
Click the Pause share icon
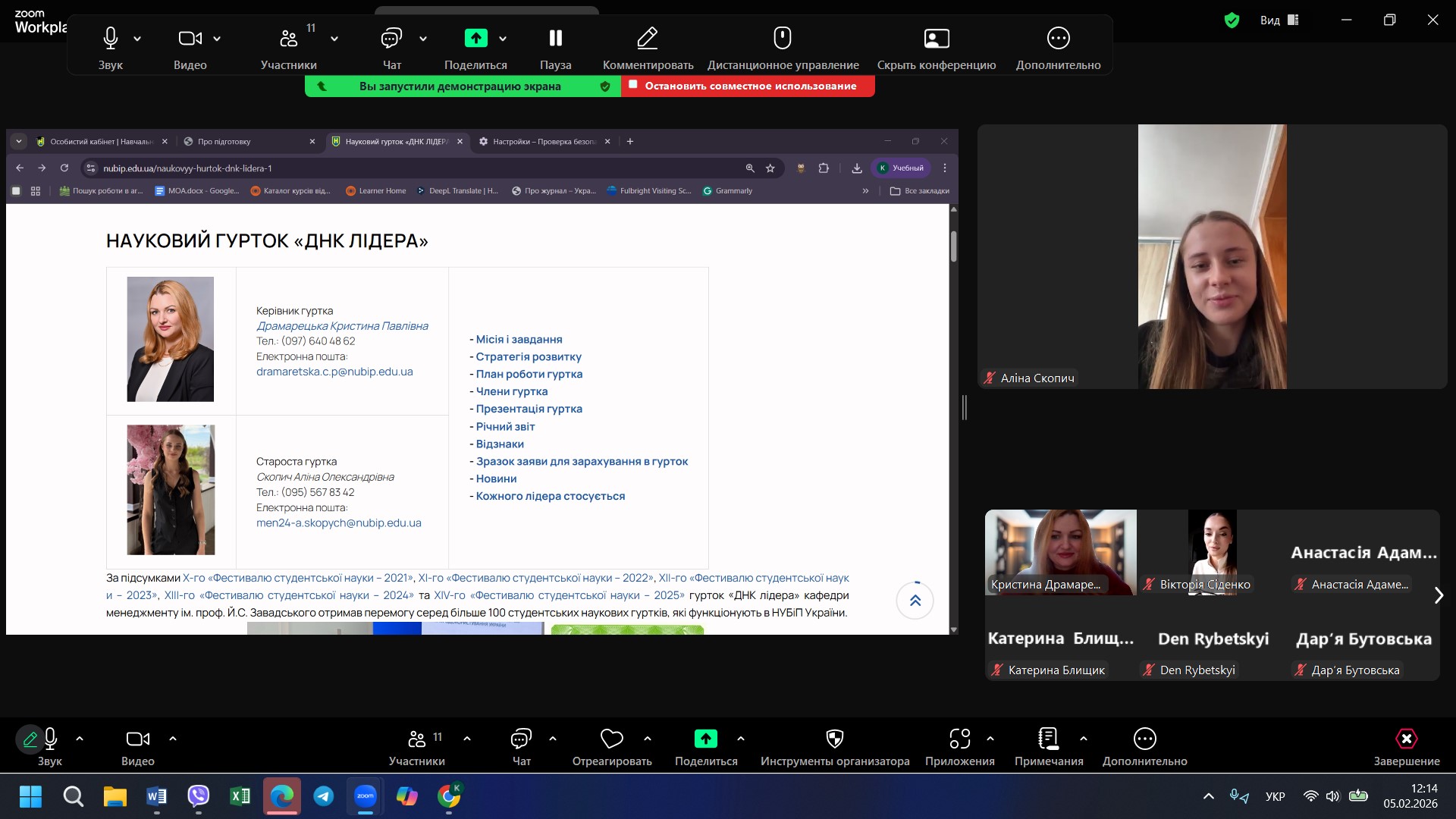click(x=555, y=38)
